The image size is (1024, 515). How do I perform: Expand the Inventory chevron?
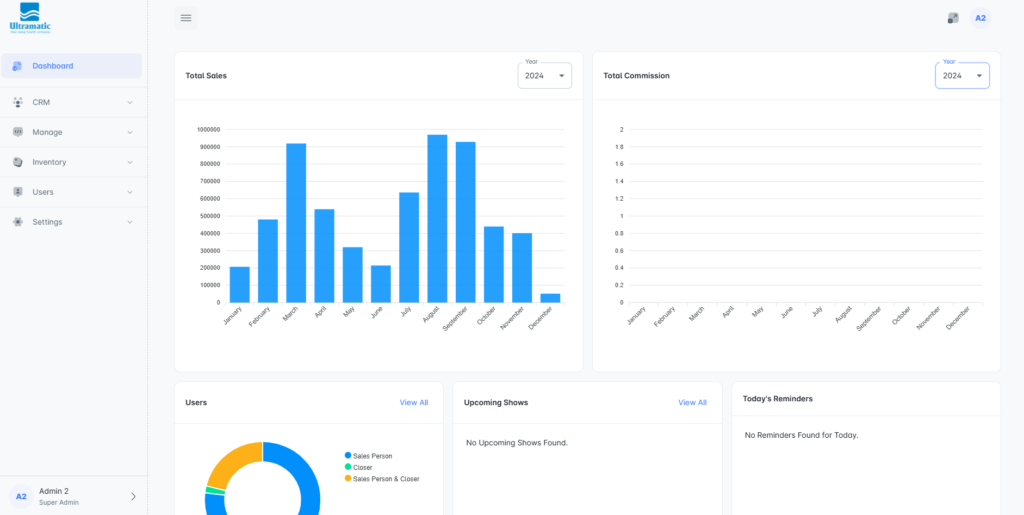(130, 162)
